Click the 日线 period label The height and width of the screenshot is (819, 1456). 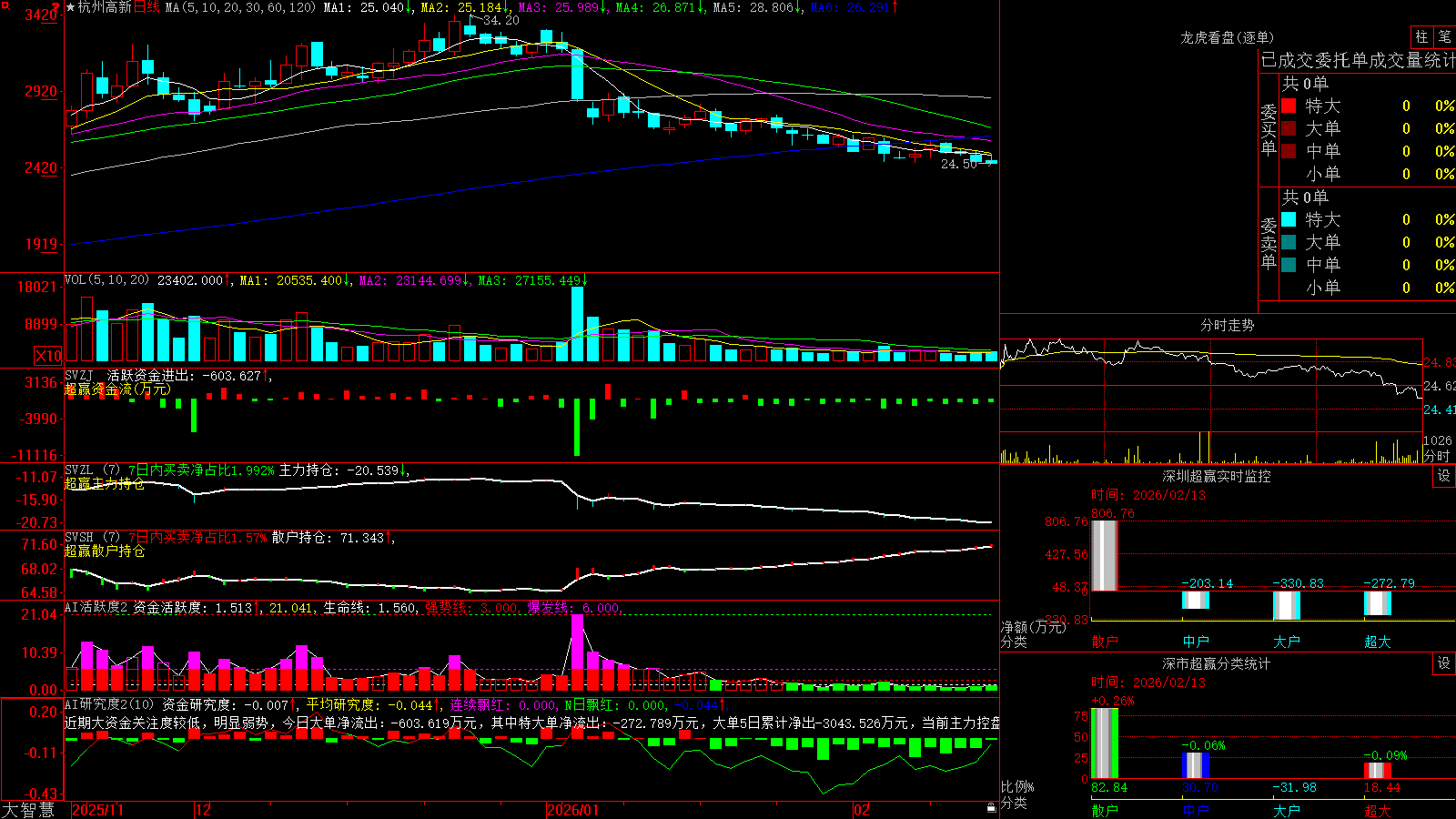click(147, 7)
